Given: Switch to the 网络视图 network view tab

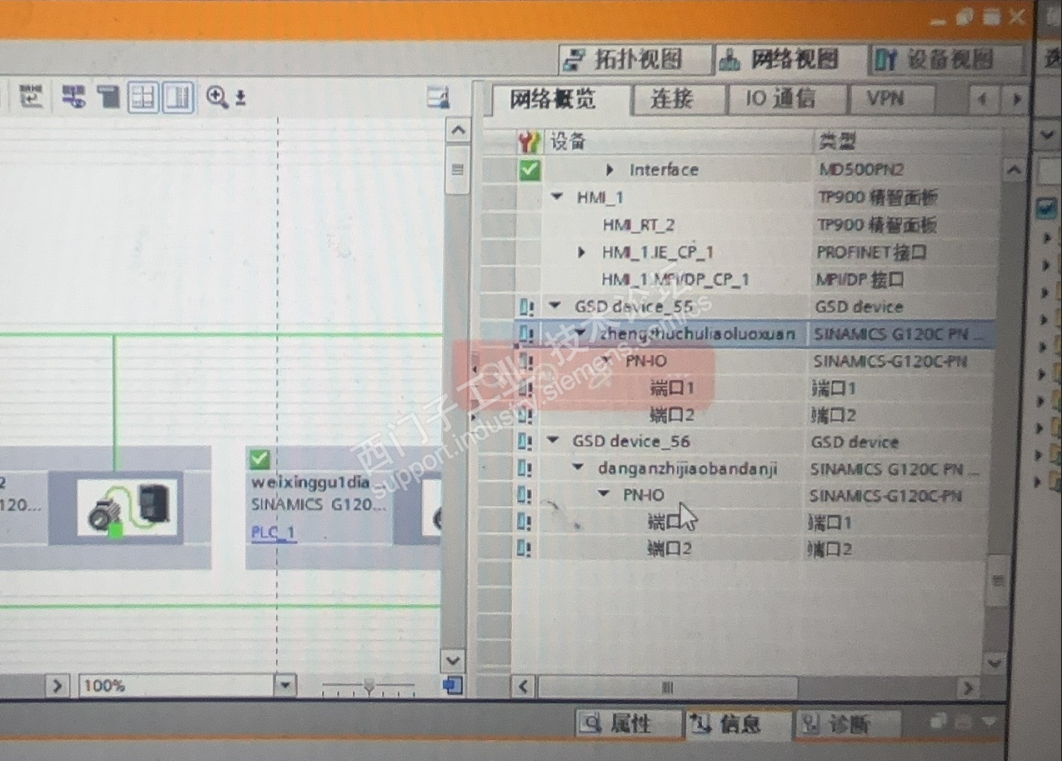Looking at the screenshot, I should point(790,60).
